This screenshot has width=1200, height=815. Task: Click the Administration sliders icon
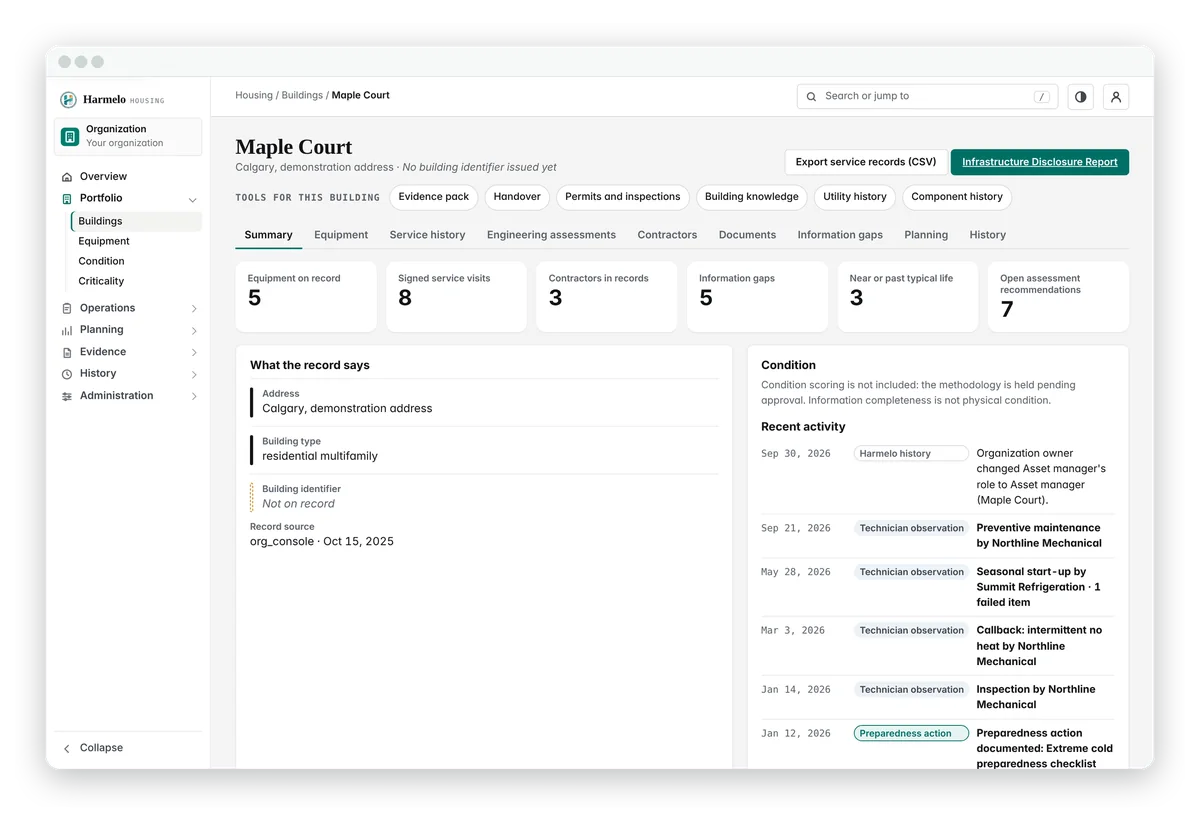(67, 396)
